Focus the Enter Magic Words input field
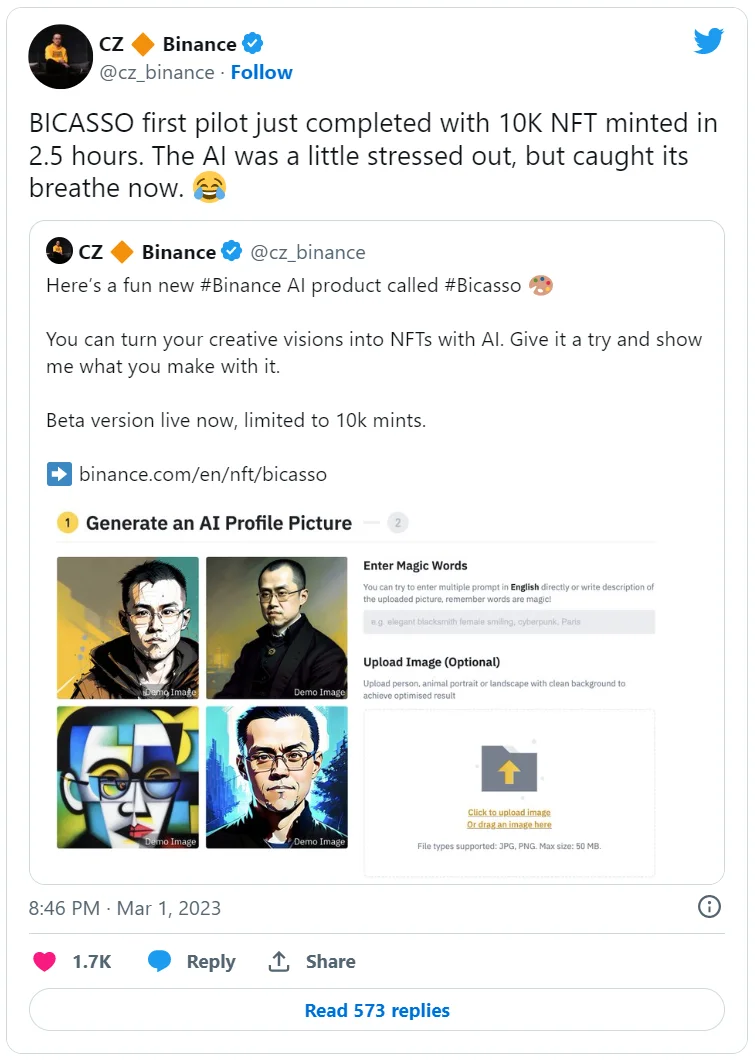 click(508, 622)
